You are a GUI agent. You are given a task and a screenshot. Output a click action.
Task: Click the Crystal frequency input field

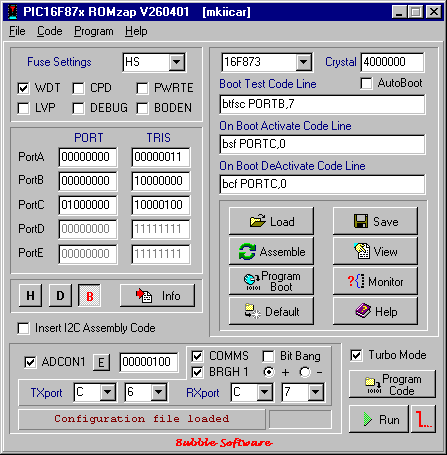click(392, 62)
